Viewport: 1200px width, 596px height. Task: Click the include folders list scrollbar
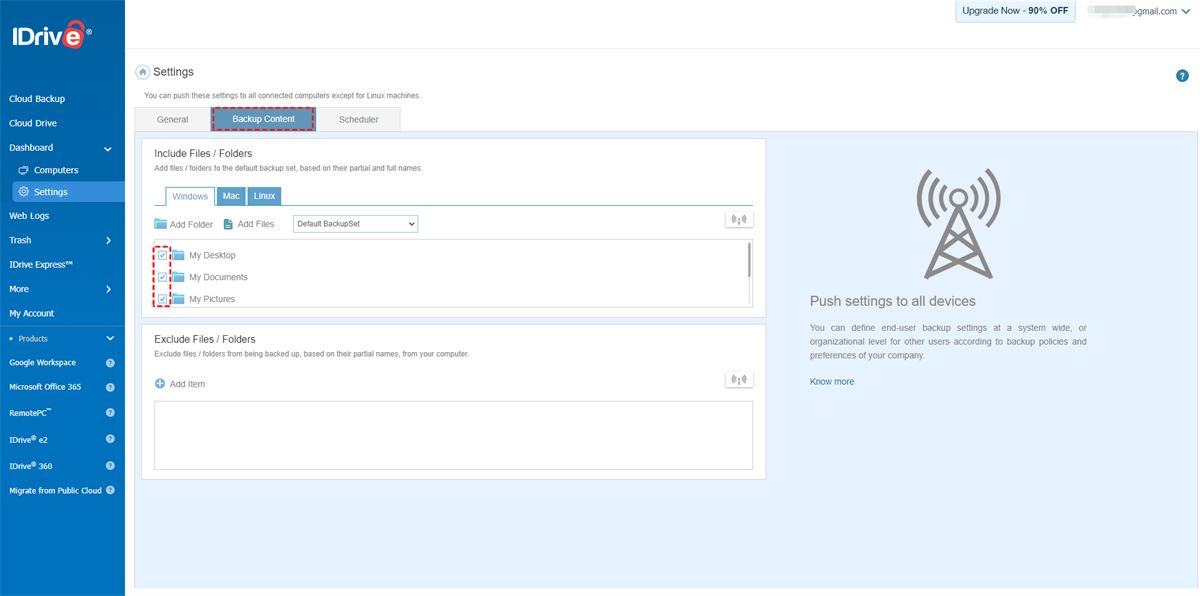pyautogui.click(x=749, y=260)
